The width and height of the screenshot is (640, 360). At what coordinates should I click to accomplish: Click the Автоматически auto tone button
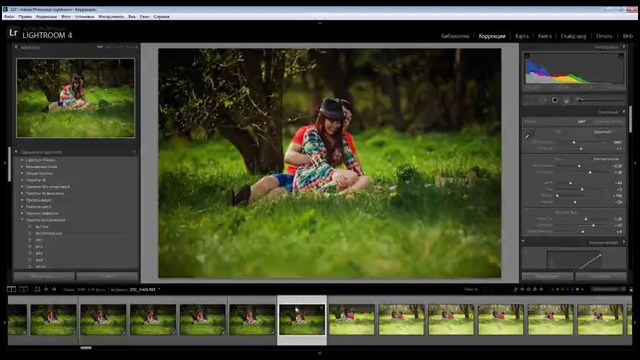606,159
